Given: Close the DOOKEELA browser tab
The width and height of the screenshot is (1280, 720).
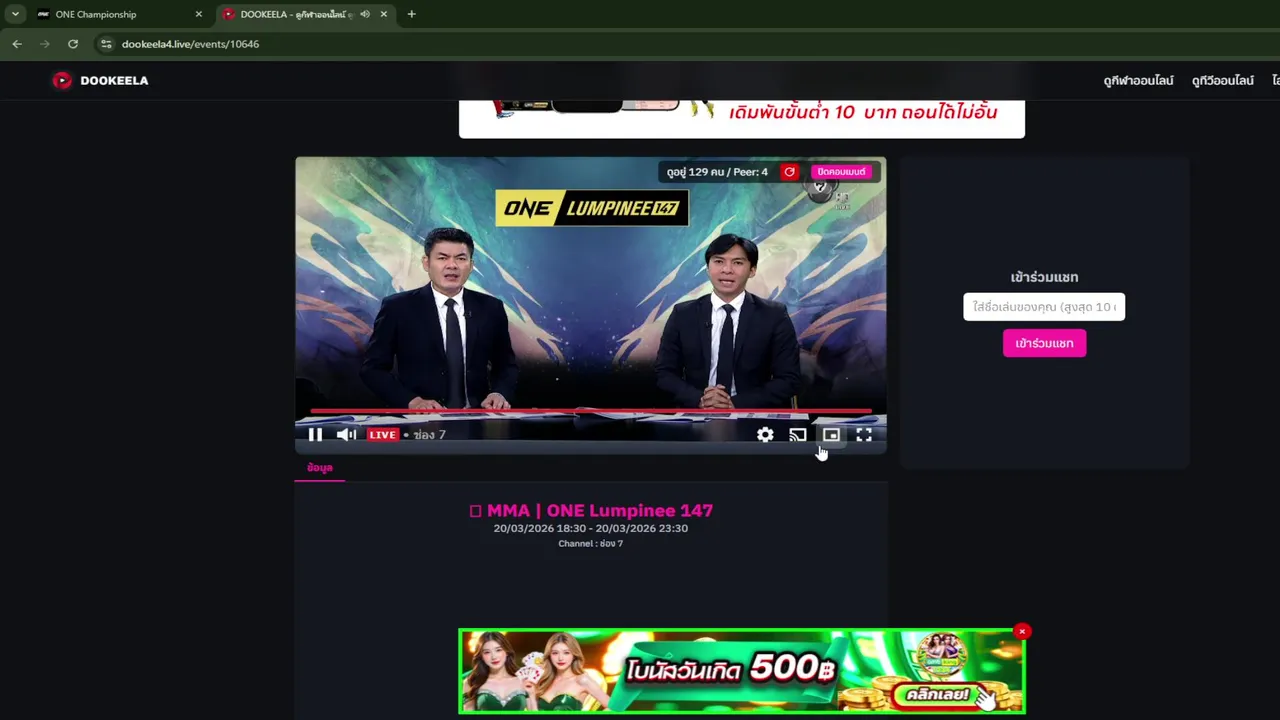Looking at the screenshot, I should point(383,14).
